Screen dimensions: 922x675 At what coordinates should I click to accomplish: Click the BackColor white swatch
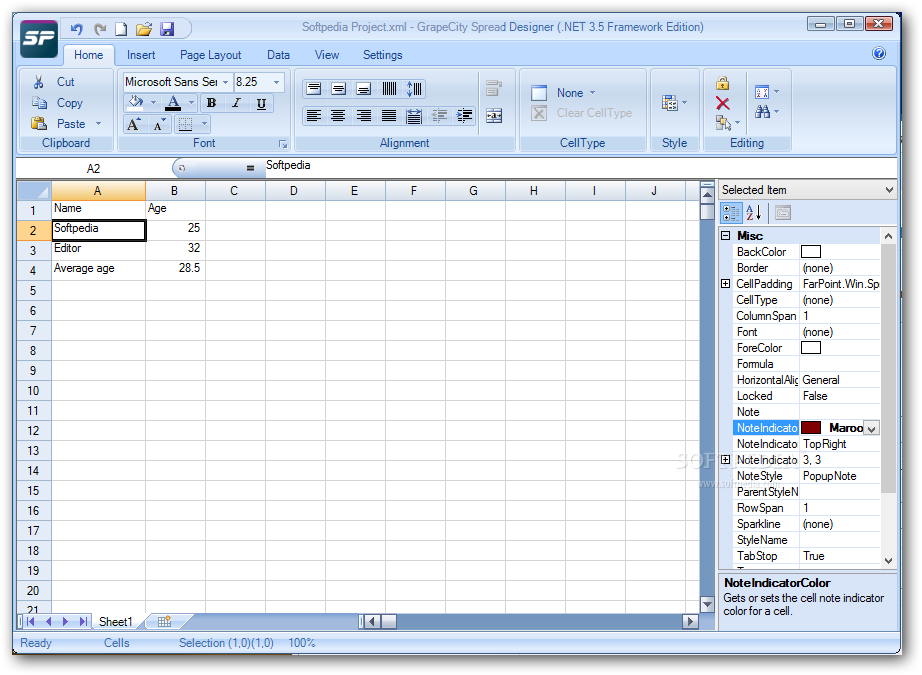tap(810, 252)
